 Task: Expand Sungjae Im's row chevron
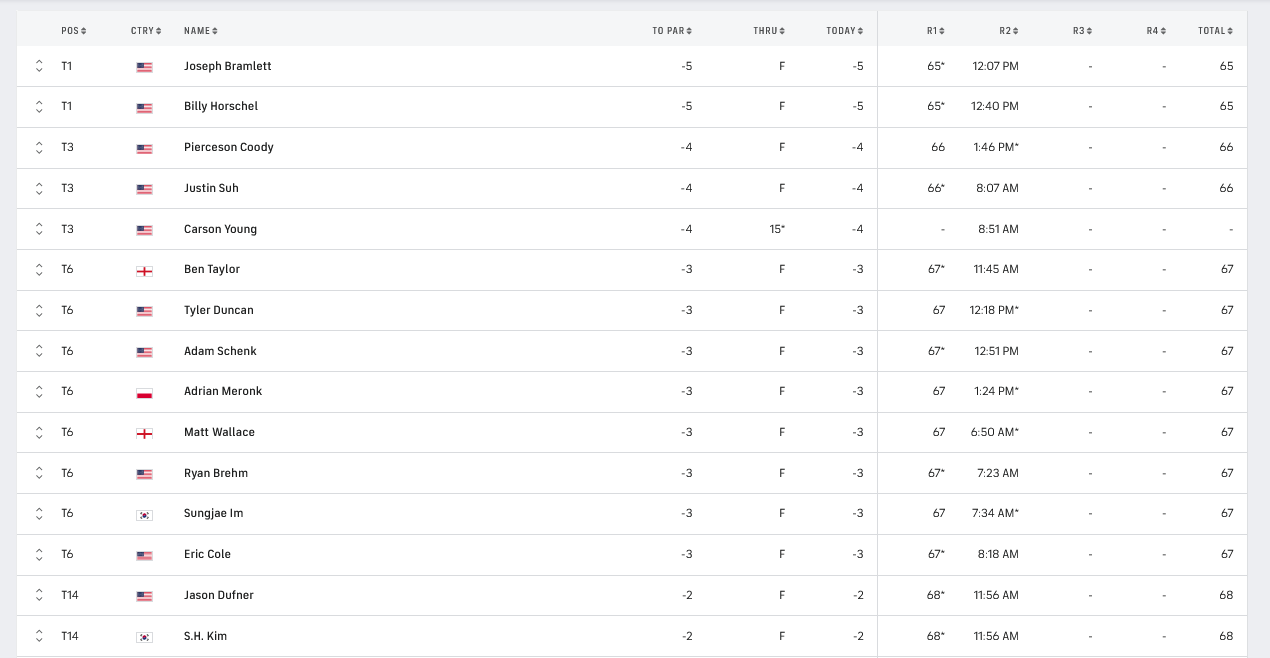tap(39, 513)
